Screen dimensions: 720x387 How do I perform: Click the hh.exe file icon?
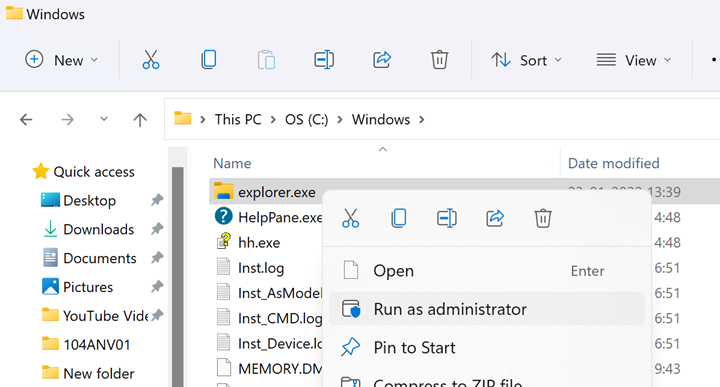[224, 241]
